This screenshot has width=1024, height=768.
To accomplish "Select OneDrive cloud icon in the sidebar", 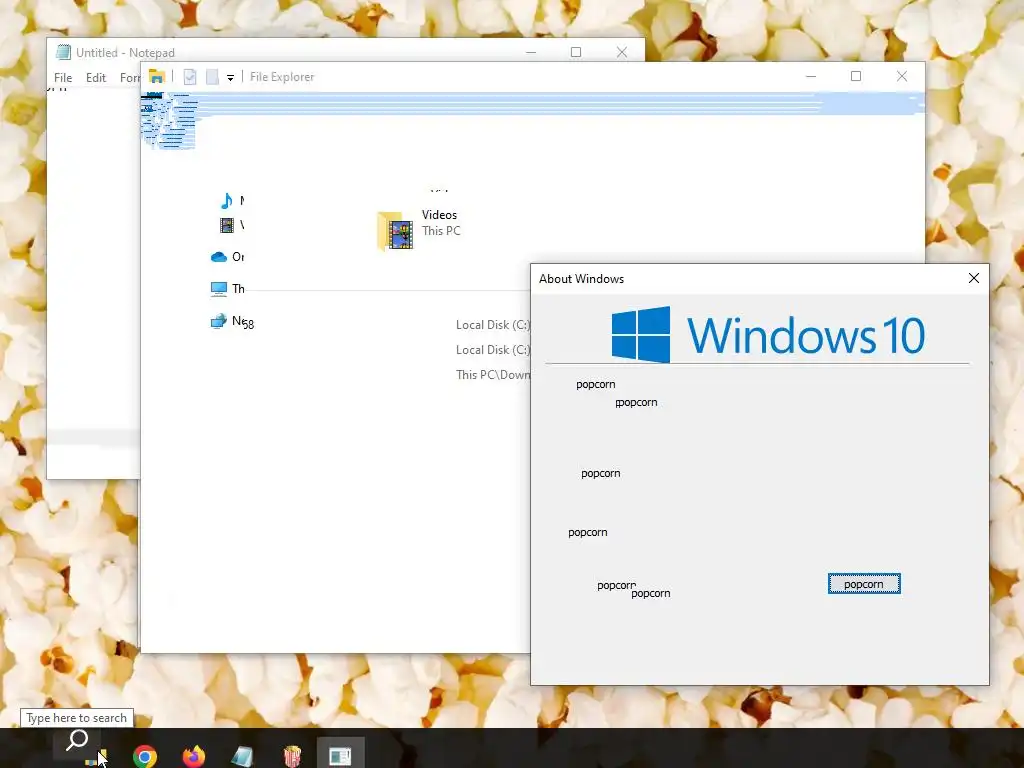I will click(x=219, y=257).
